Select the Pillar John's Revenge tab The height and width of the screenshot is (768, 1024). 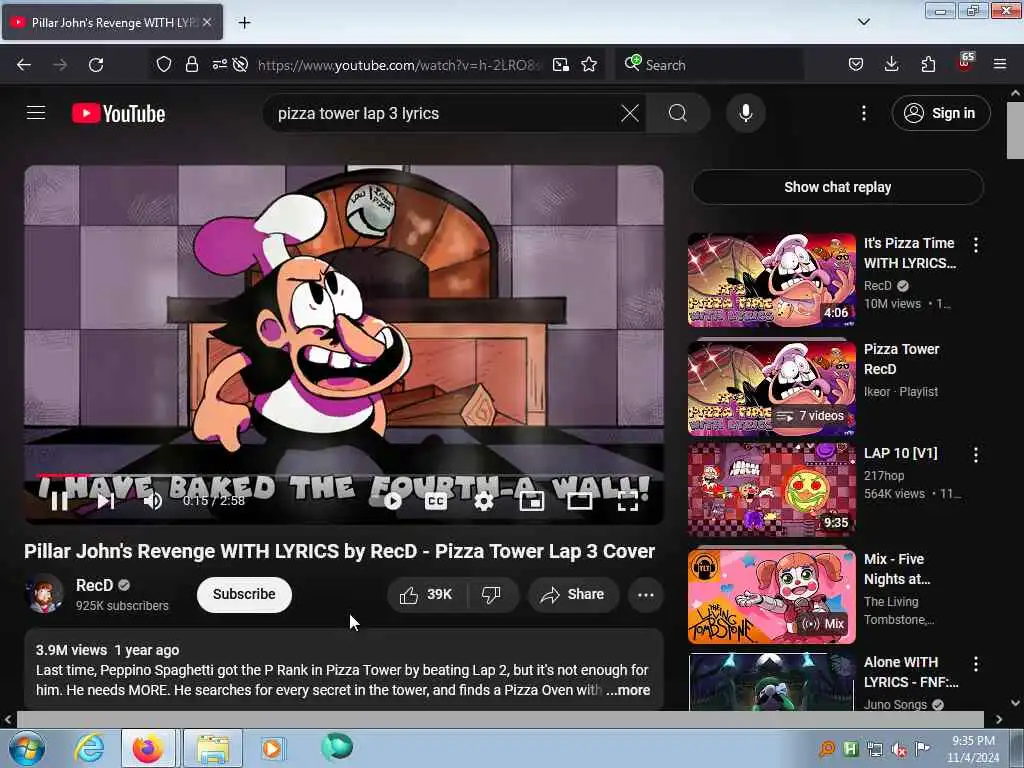pyautogui.click(x=112, y=22)
